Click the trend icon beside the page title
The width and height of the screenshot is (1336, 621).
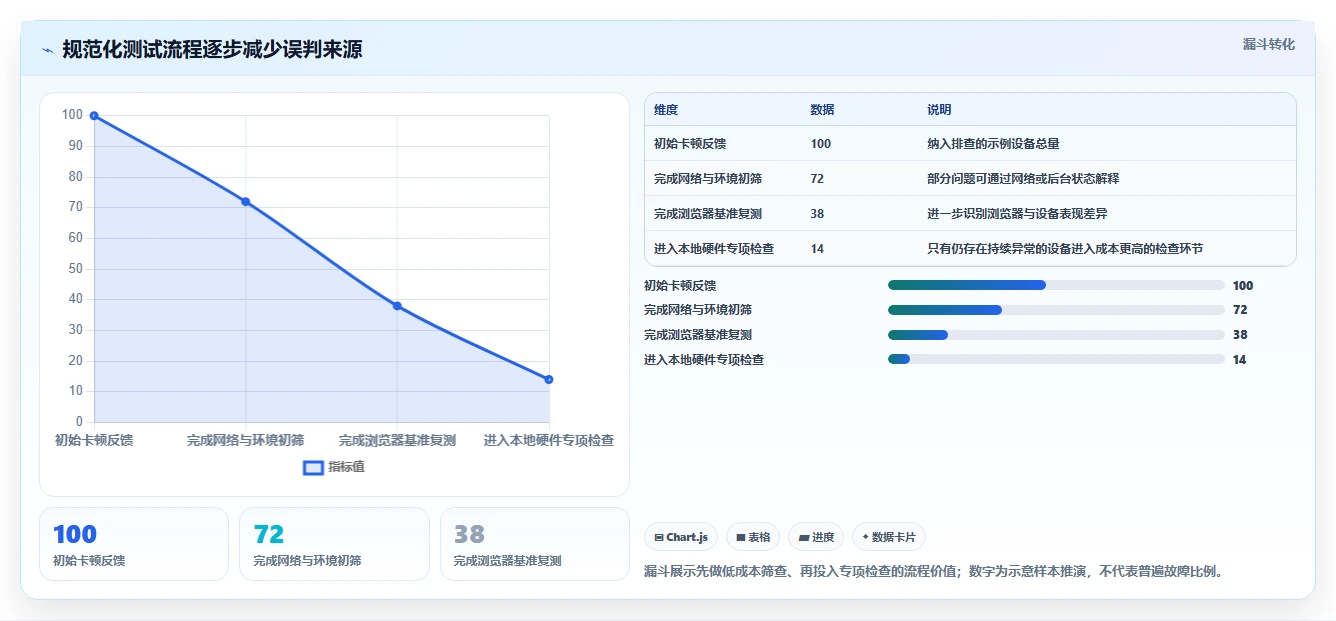48,50
